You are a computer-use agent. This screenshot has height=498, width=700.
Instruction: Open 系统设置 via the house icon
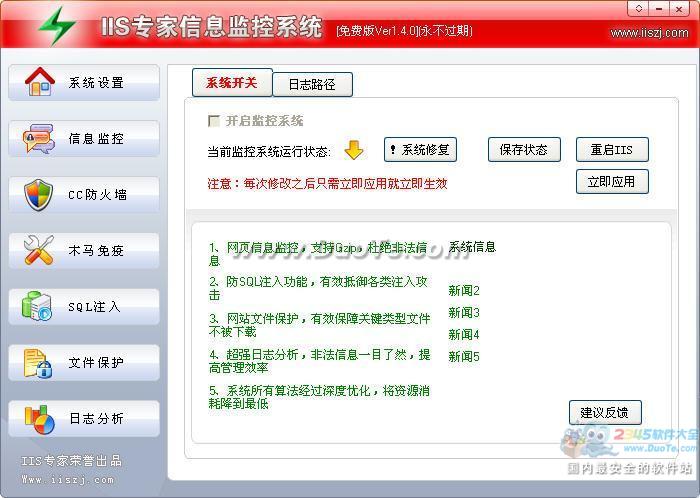pyautogui.click(x=39, y=82)
